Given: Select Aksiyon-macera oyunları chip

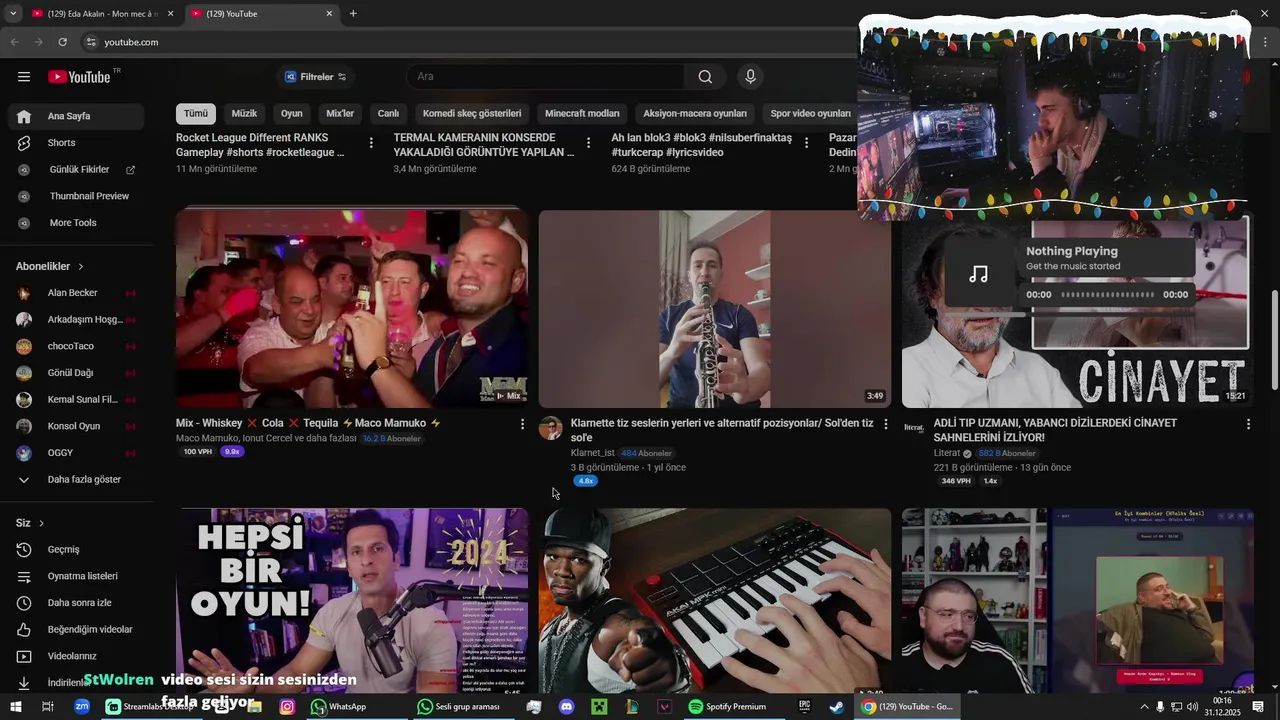Looking at the screenshot, I should (695, 113).
